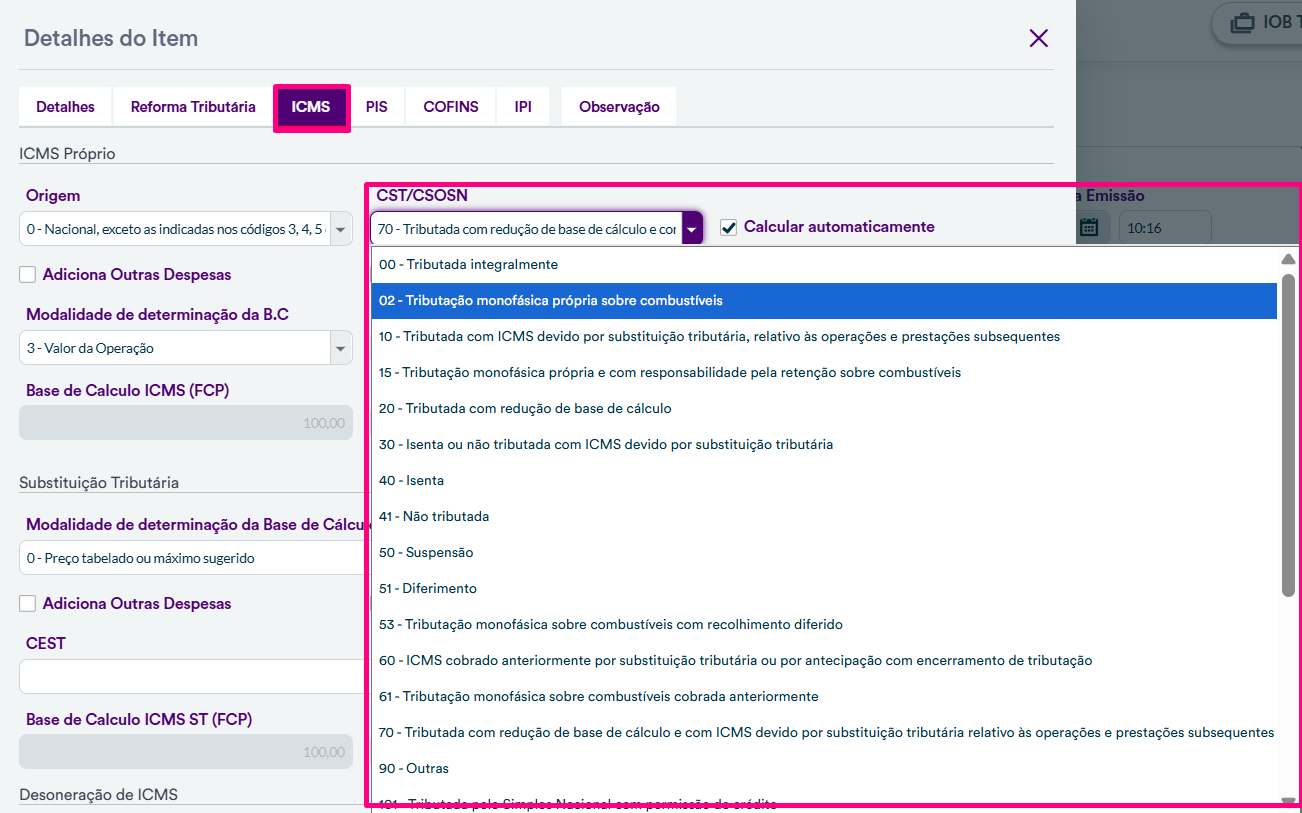Screen dimensions: 1302x813
Task: Select option 00 - Tributada integralmente
Action: tap(468, 265)
